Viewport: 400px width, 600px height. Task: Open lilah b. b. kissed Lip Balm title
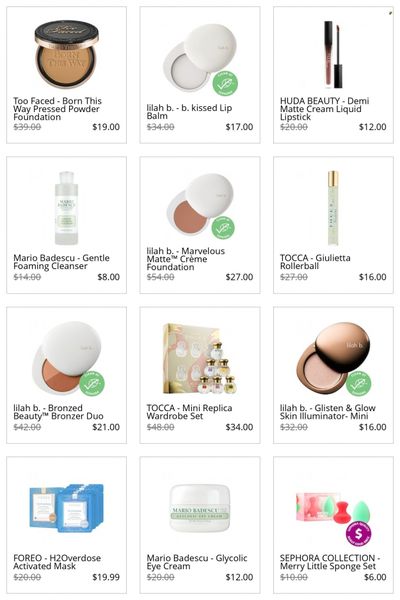click(189, 112)
